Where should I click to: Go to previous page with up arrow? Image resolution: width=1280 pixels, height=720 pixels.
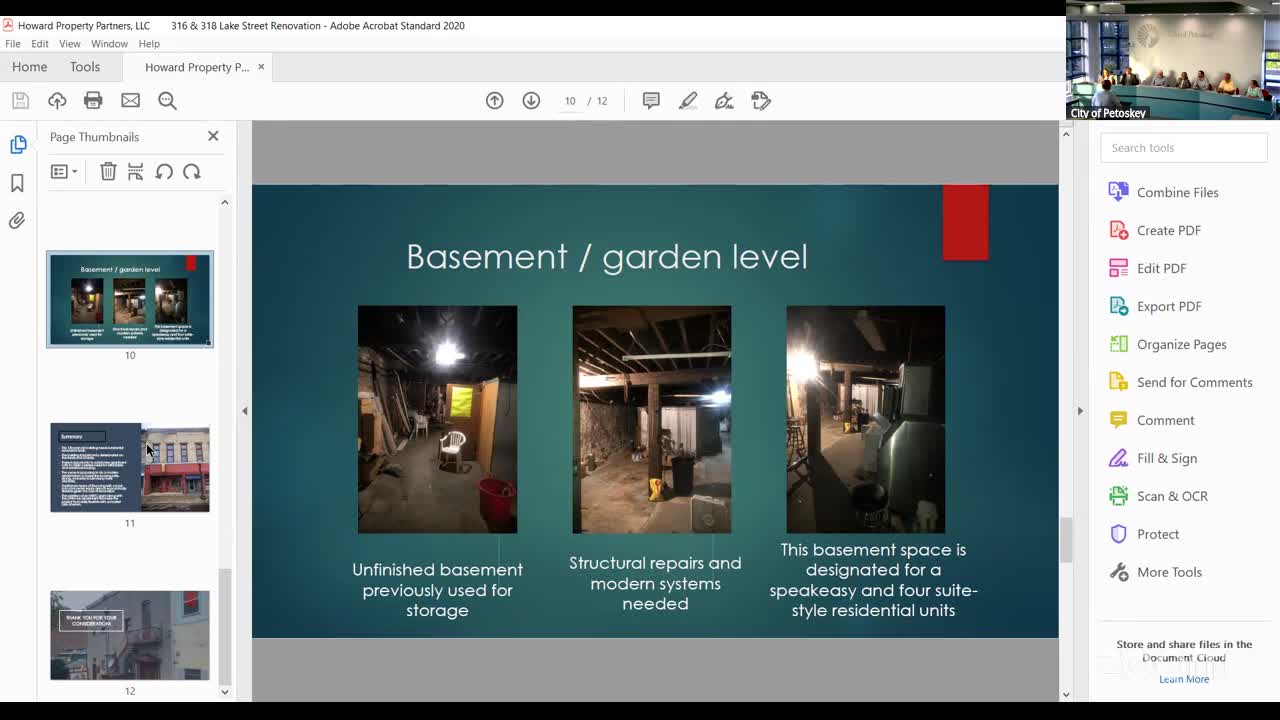coord(494,100)
